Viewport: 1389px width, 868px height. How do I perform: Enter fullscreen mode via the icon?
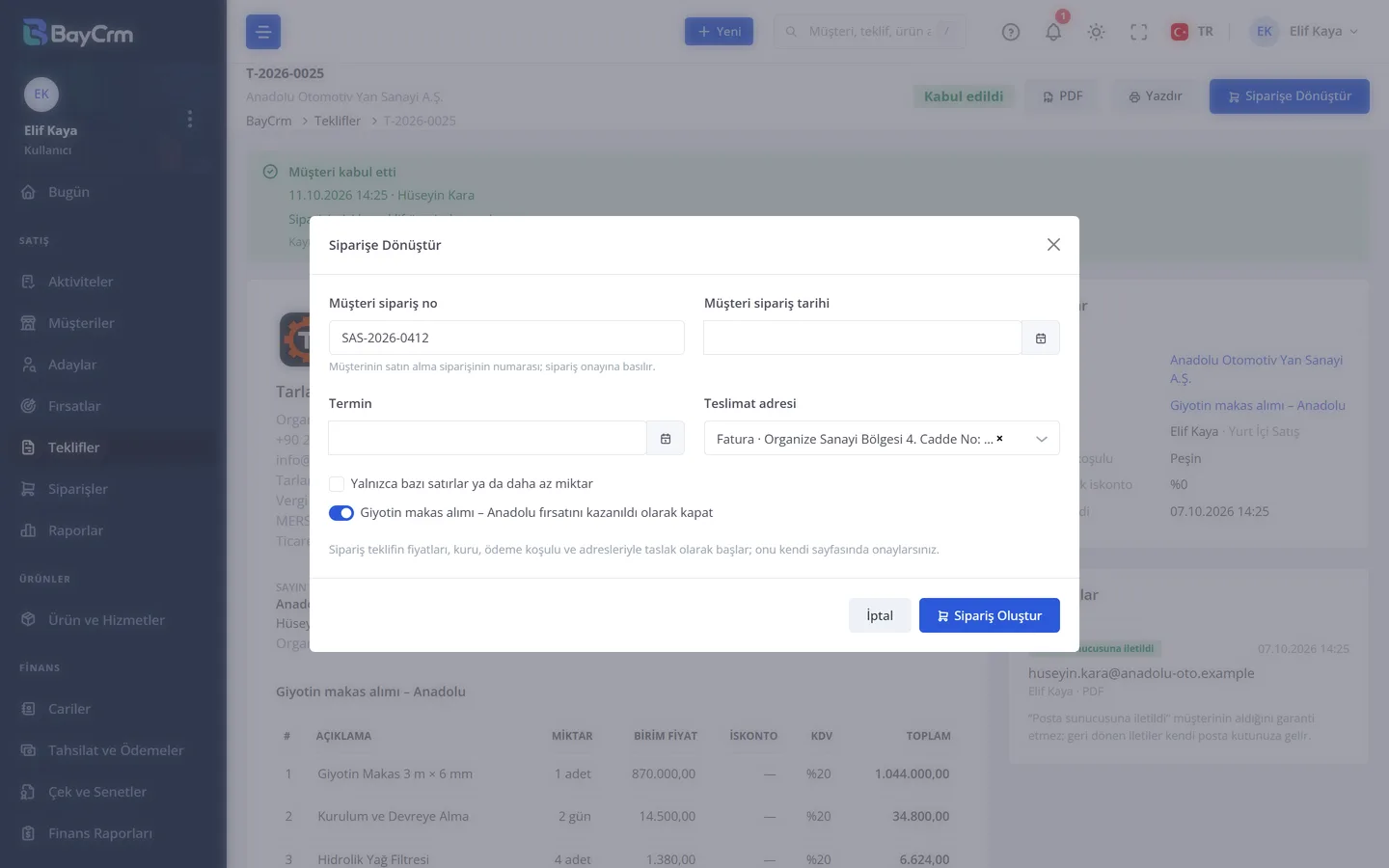coord(1138,32)
